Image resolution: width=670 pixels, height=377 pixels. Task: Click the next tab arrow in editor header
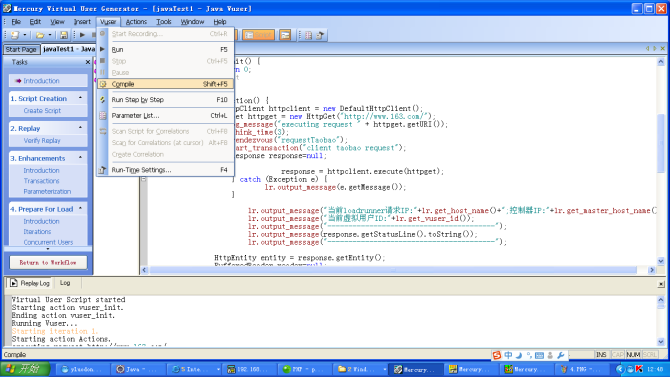[x=655, y=49]
